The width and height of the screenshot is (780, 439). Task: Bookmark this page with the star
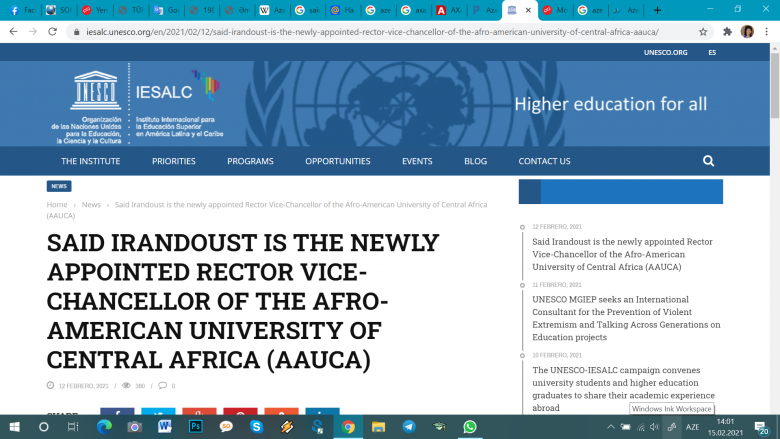(x=703, y=32)
